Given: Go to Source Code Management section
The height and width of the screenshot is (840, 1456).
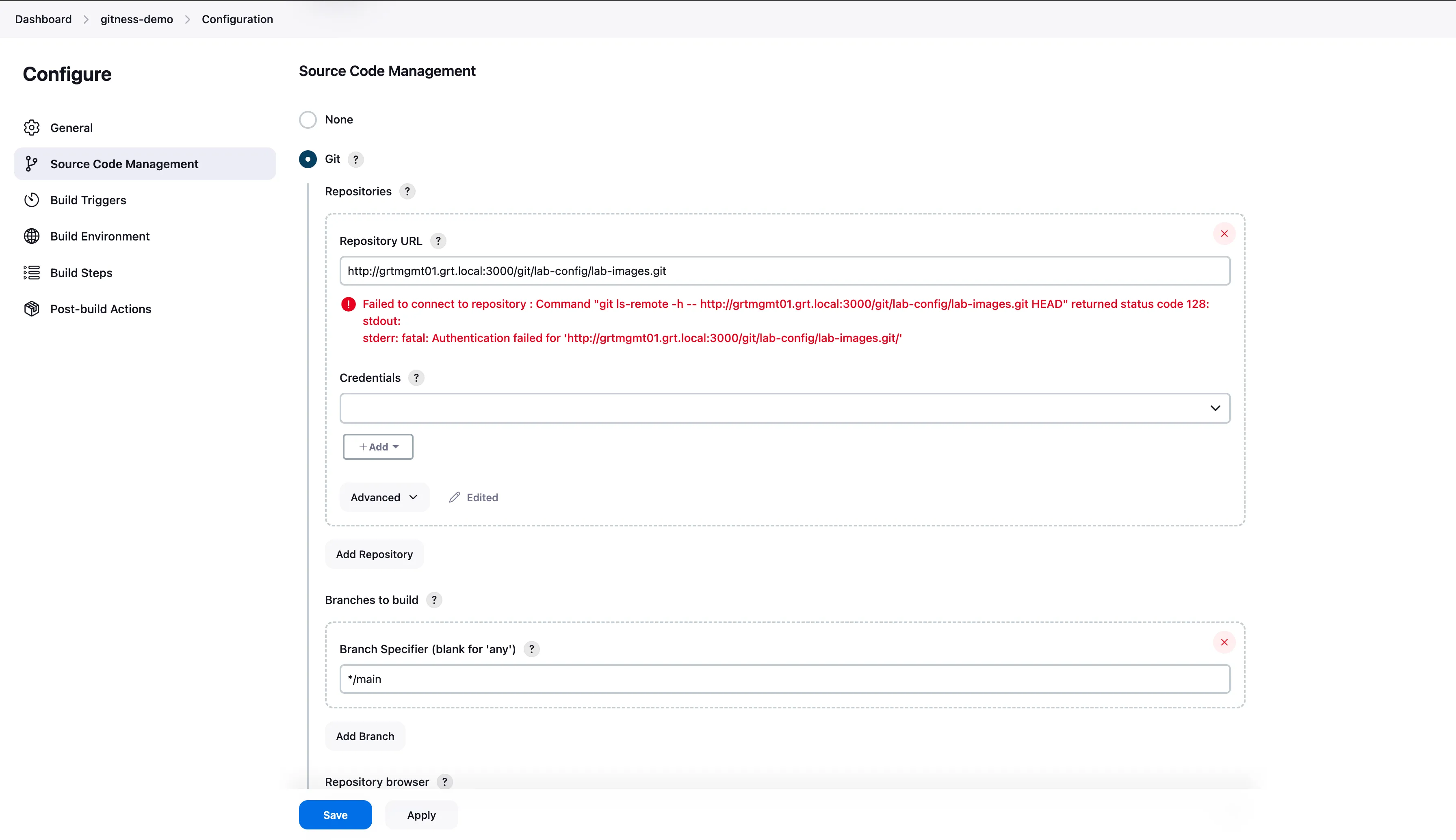Looking at the screenshot, I should (x=145, y=164).
